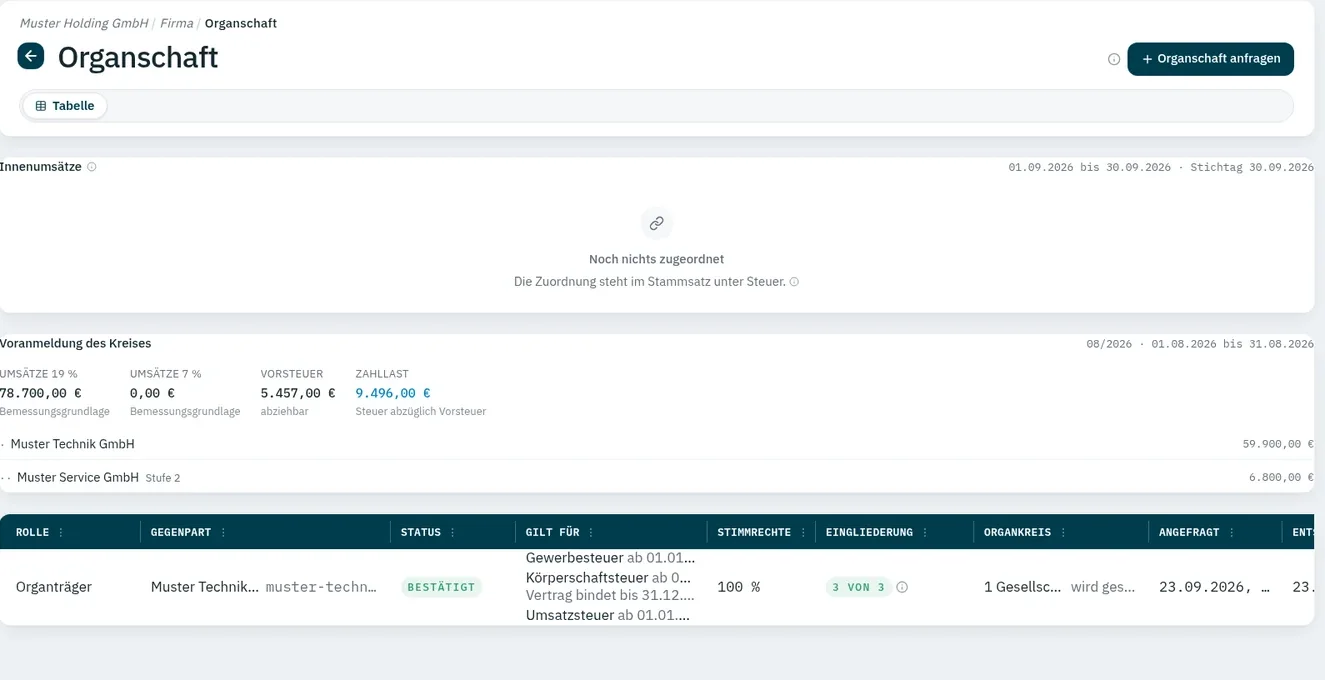Open the Stimmrechte column menu
Image resolution: width=1325 pixels, height=680 pixels.
point(803,533)
